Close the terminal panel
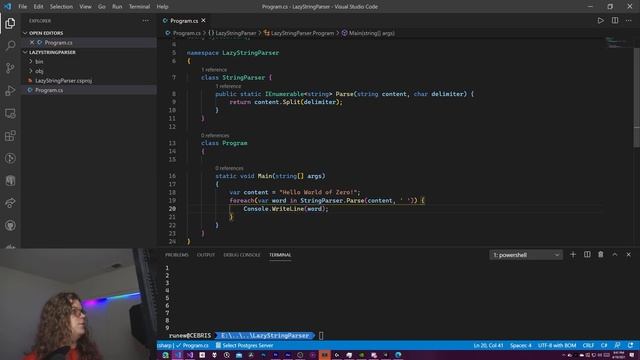This screenshot has width=640, height=360. pyautogui.click(x=629, y=255)
